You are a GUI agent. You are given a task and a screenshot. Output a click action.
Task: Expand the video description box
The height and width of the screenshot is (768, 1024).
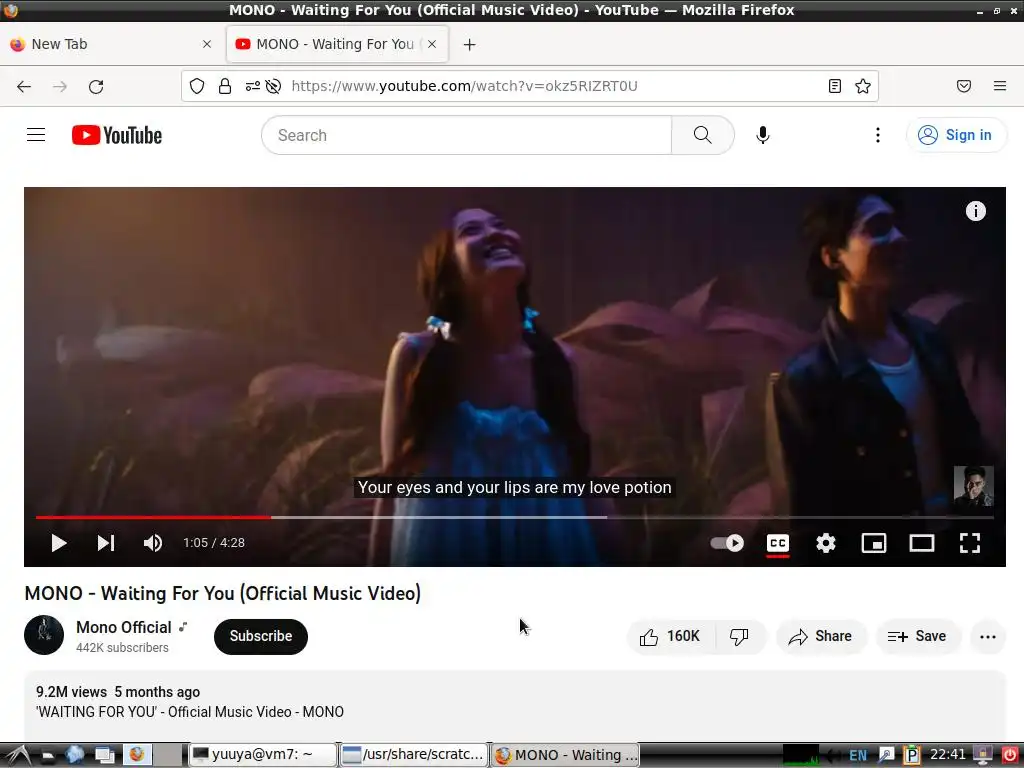515,705
